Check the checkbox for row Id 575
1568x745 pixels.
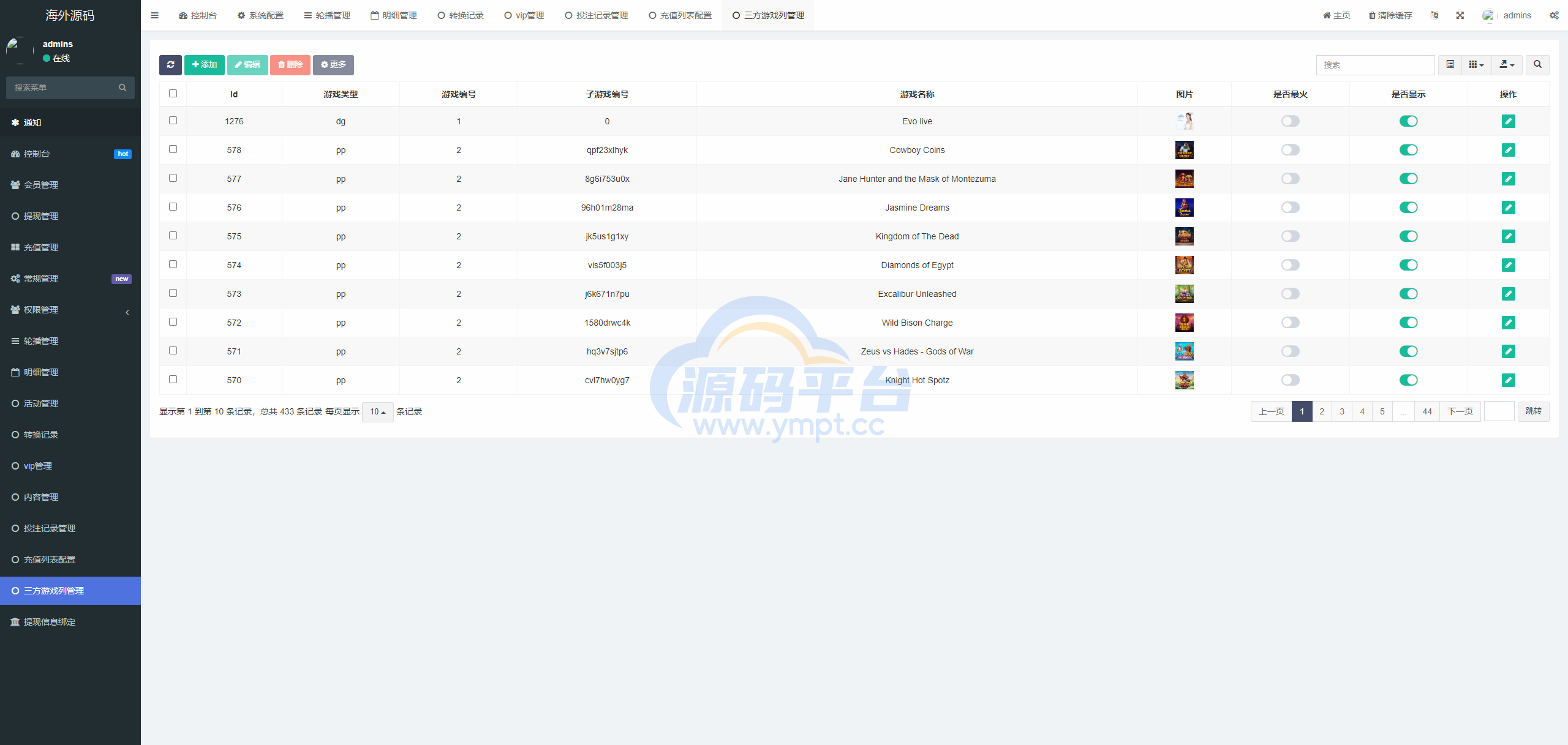tap(173, 236)
